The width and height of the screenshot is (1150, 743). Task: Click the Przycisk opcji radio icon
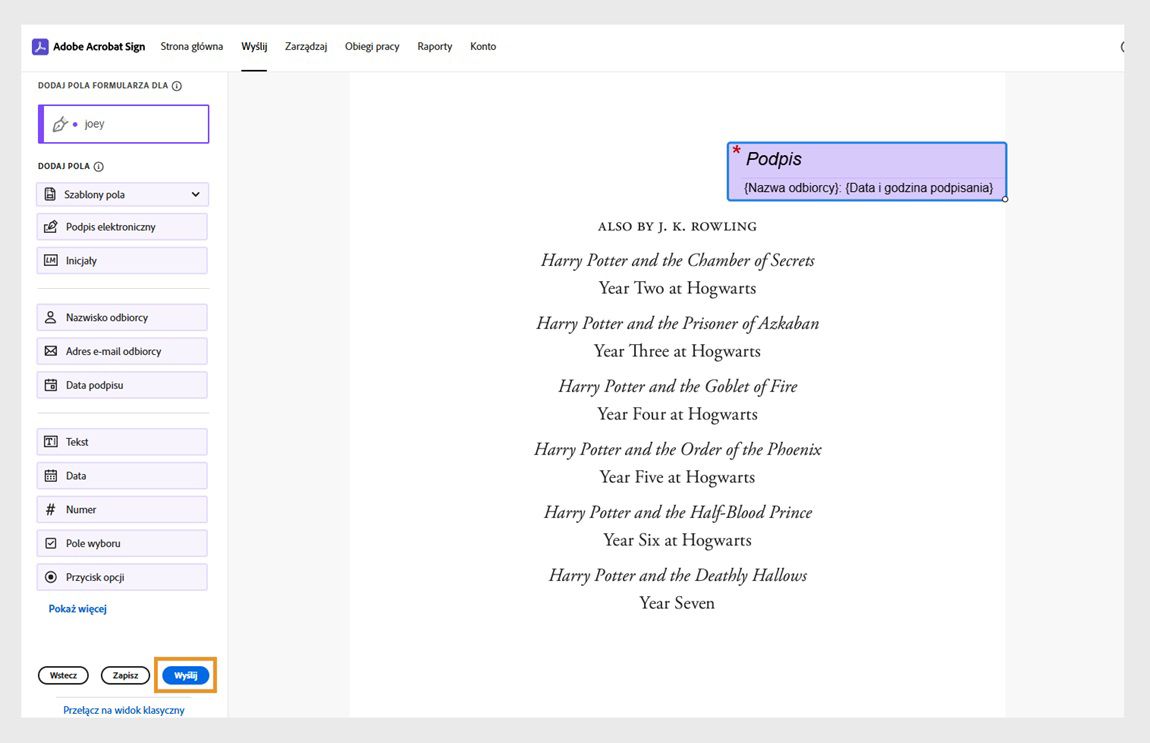51,577
